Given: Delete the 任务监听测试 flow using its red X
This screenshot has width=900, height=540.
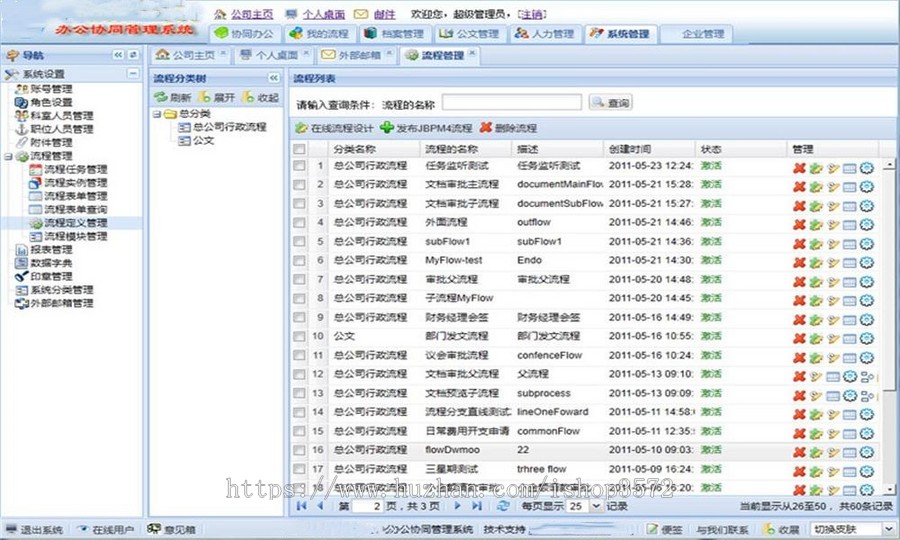Looking at the screenshot, I should [799, 168].
